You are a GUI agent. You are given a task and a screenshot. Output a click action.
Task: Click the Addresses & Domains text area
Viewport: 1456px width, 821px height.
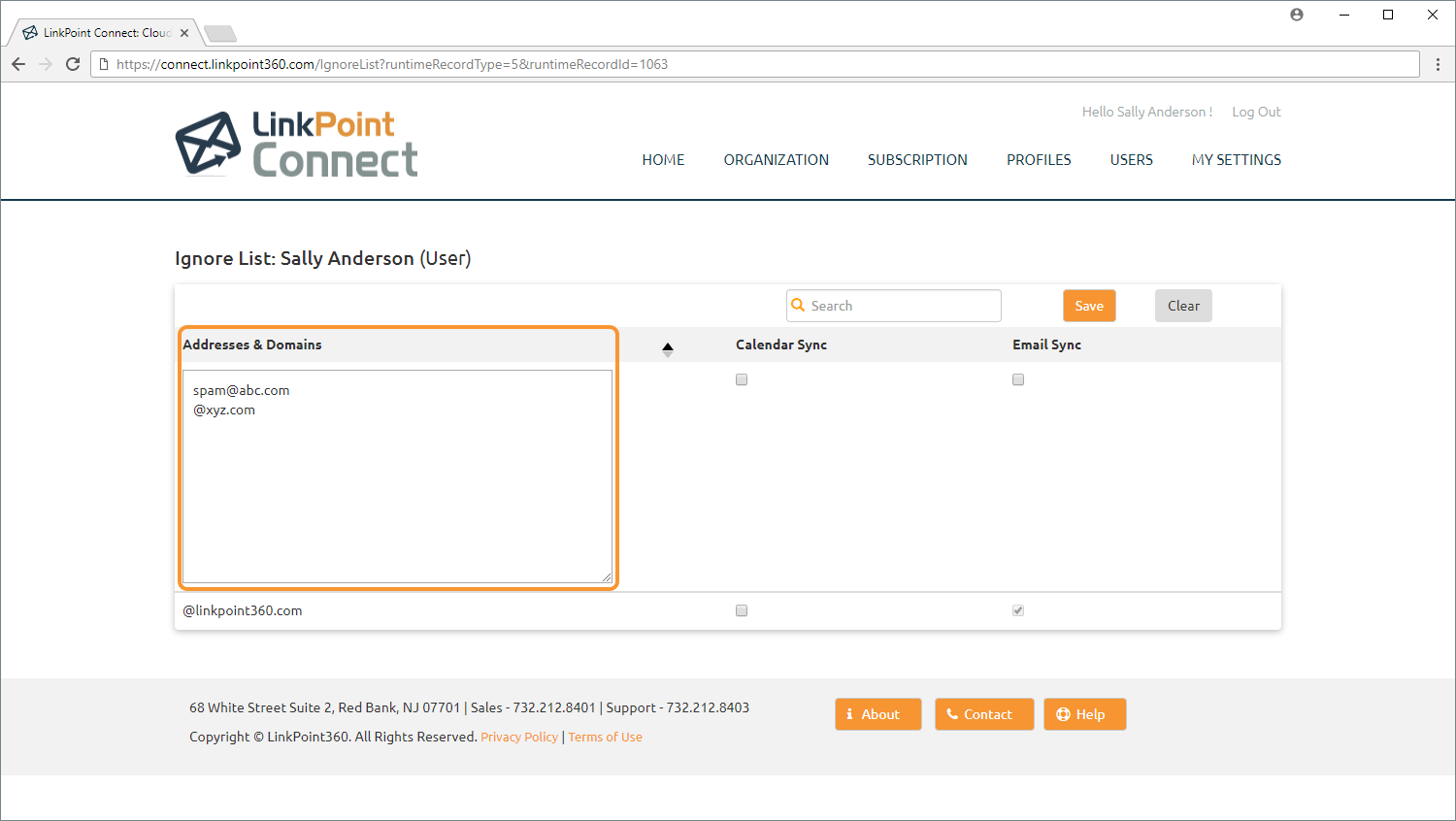pos(397,476)
